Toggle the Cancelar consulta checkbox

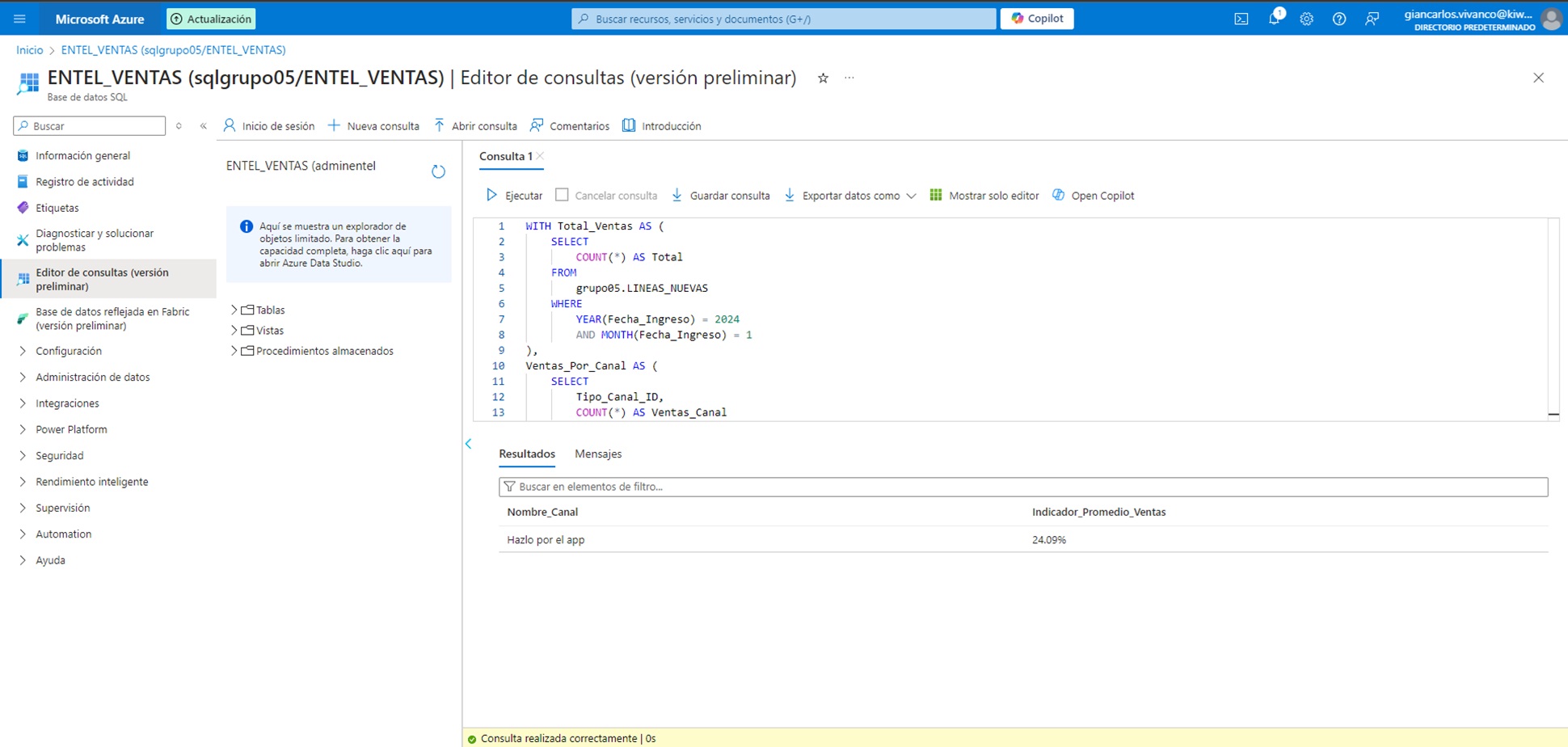[562, 195]
